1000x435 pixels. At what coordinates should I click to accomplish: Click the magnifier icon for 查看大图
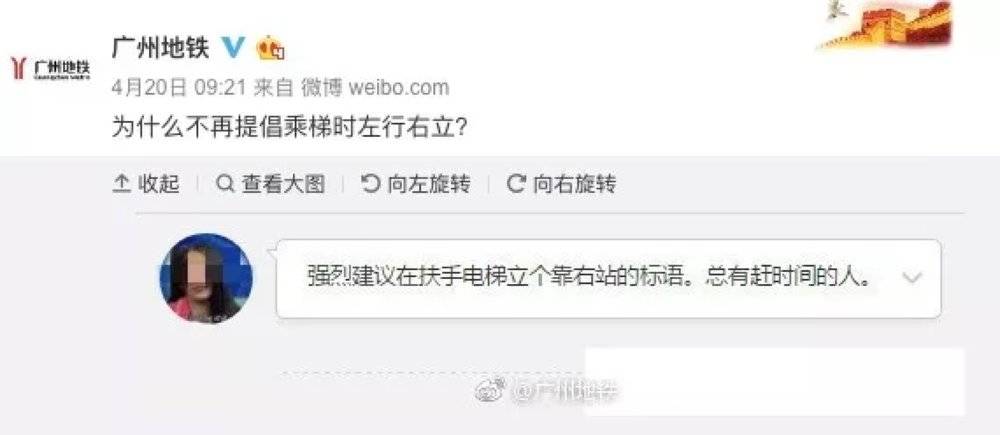click(224, 184)
